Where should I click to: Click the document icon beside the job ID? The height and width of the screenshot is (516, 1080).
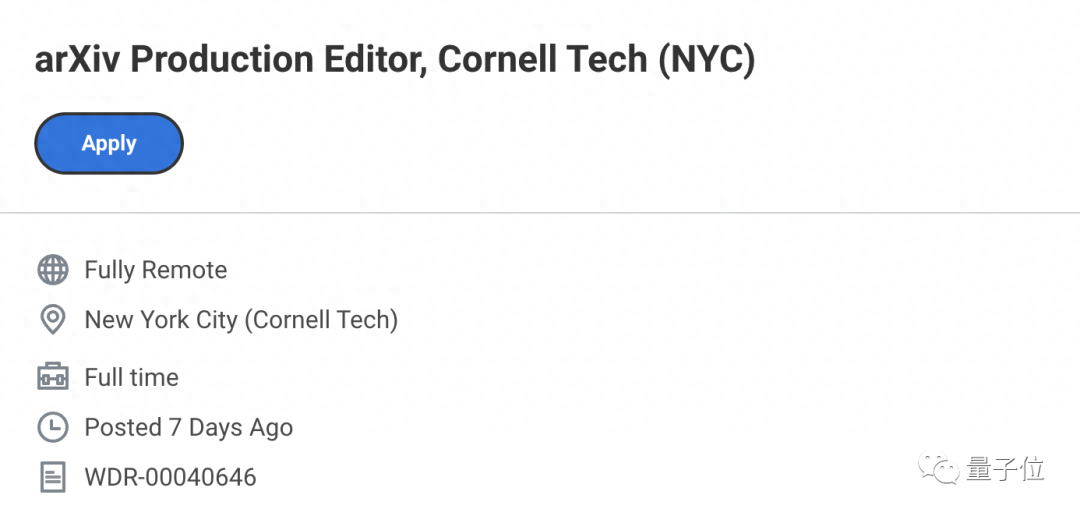pyautogui.click(x=52, y=477)
